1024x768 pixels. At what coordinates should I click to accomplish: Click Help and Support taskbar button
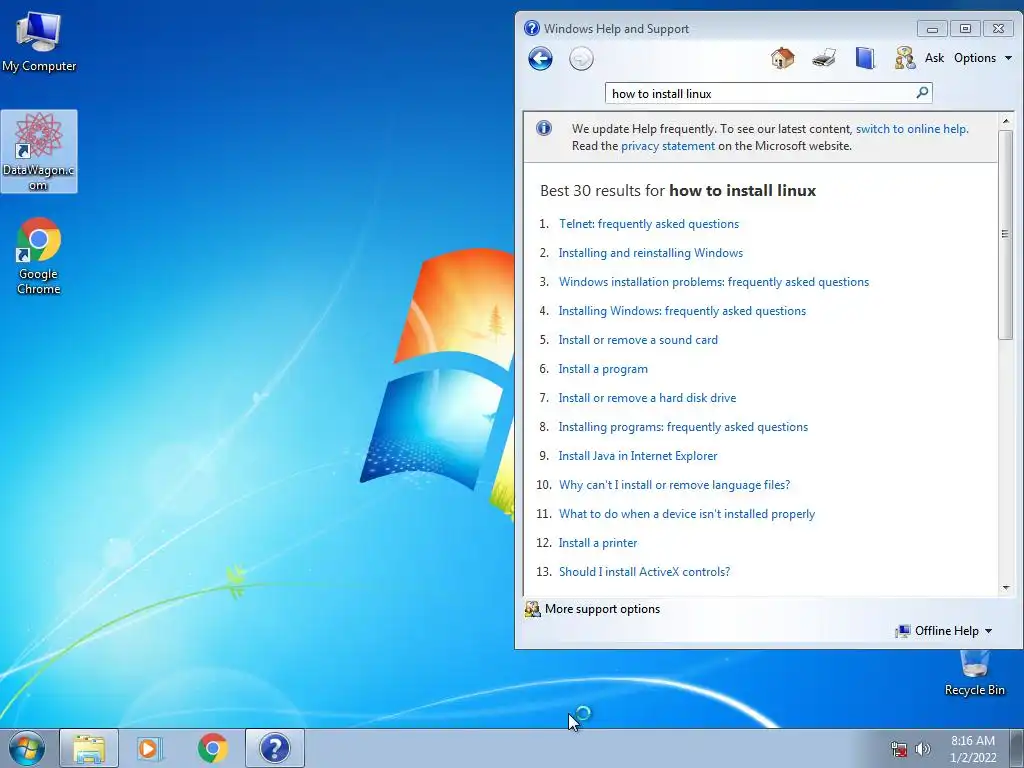tap(275, 748)
